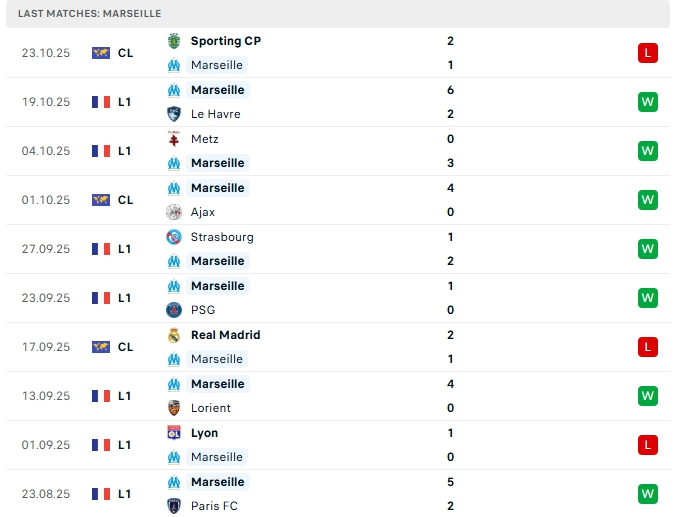The image size is (682, 517).
Task: Click the win badge for Le Havre match
Action: pyautogui.click(x=648, y=102)
